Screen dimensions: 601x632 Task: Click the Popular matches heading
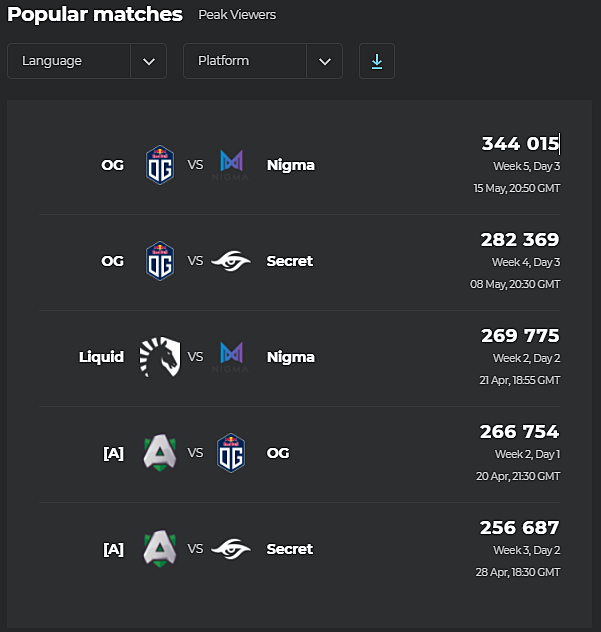95,15
